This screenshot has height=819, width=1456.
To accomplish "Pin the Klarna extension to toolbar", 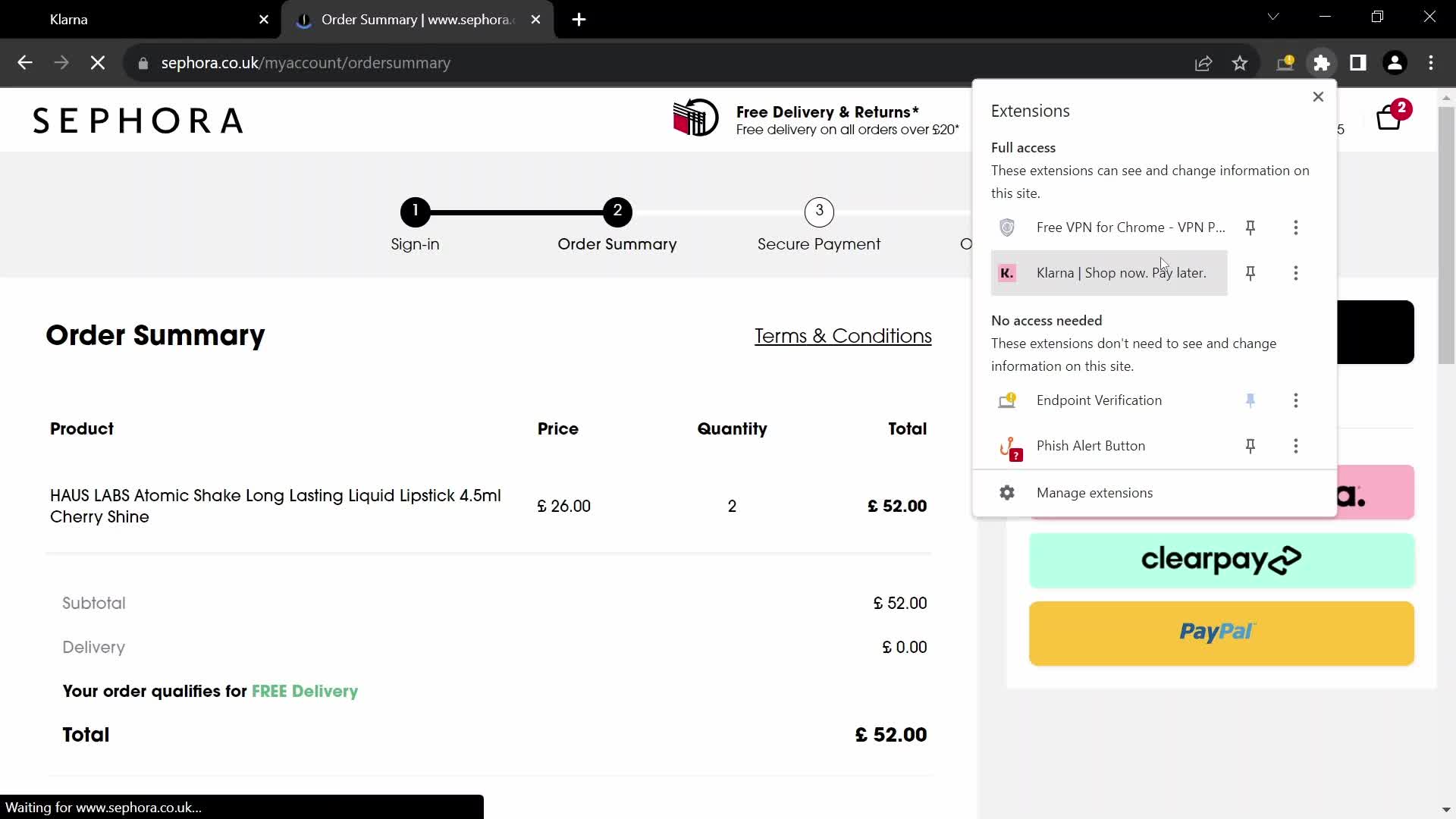I will coord(1250,273).
